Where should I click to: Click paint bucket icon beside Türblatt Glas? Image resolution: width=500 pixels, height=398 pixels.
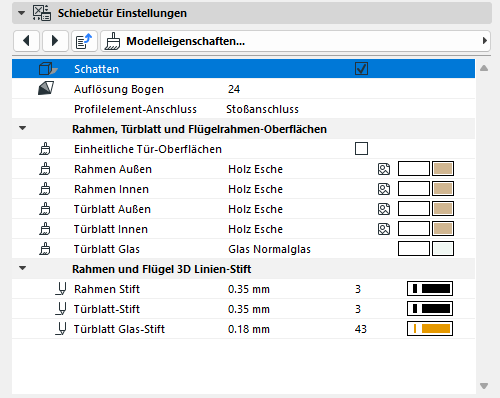(45, 249)
